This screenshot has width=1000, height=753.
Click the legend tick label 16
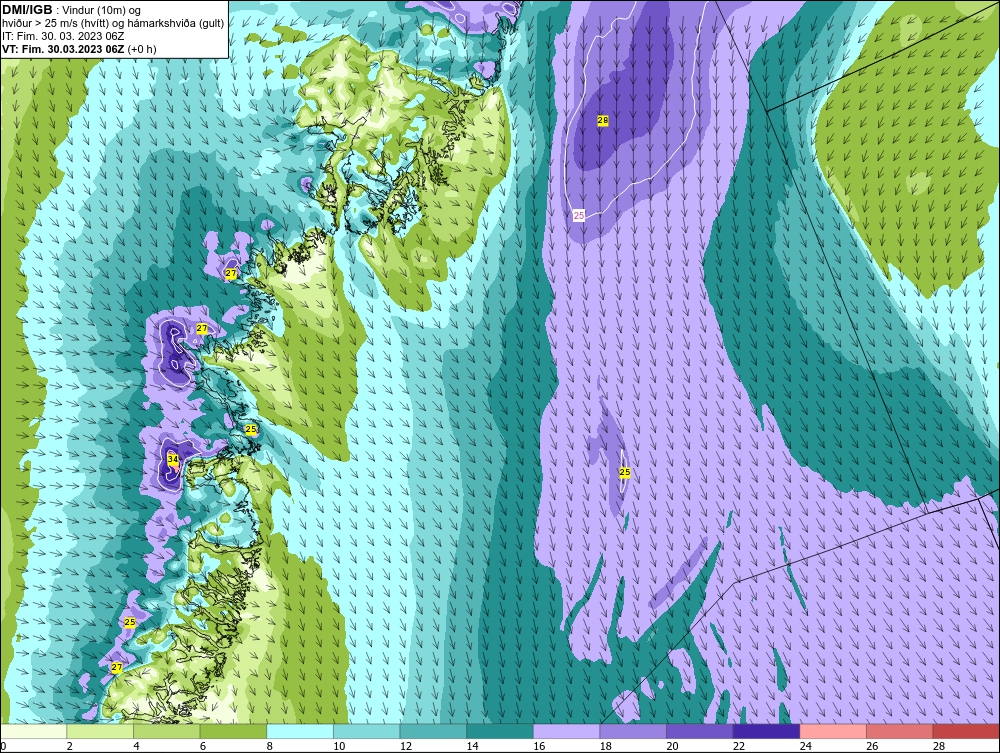(539, 746)
